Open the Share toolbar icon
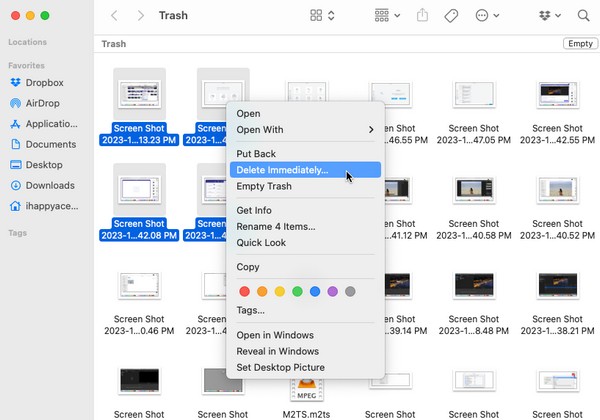Viewport: 600px width, 420px height. tap(422, 16)
